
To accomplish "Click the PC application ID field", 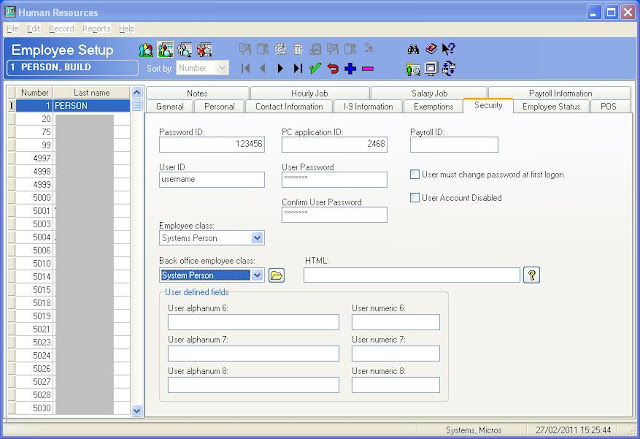I will [x=334, y=144].
